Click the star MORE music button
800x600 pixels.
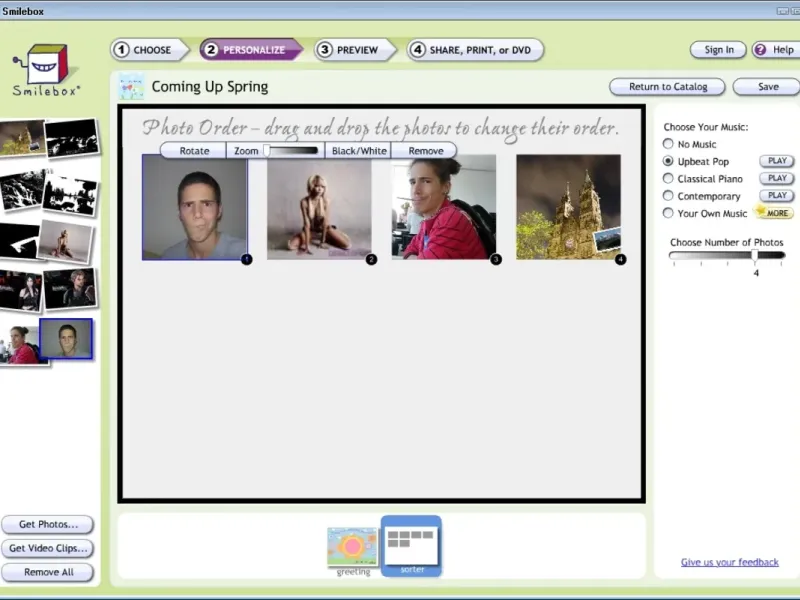[x=774, y=212]
